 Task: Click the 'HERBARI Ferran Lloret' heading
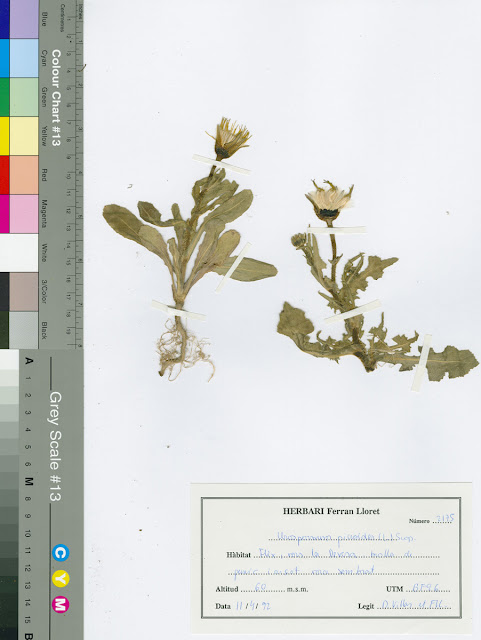(331, 511)
